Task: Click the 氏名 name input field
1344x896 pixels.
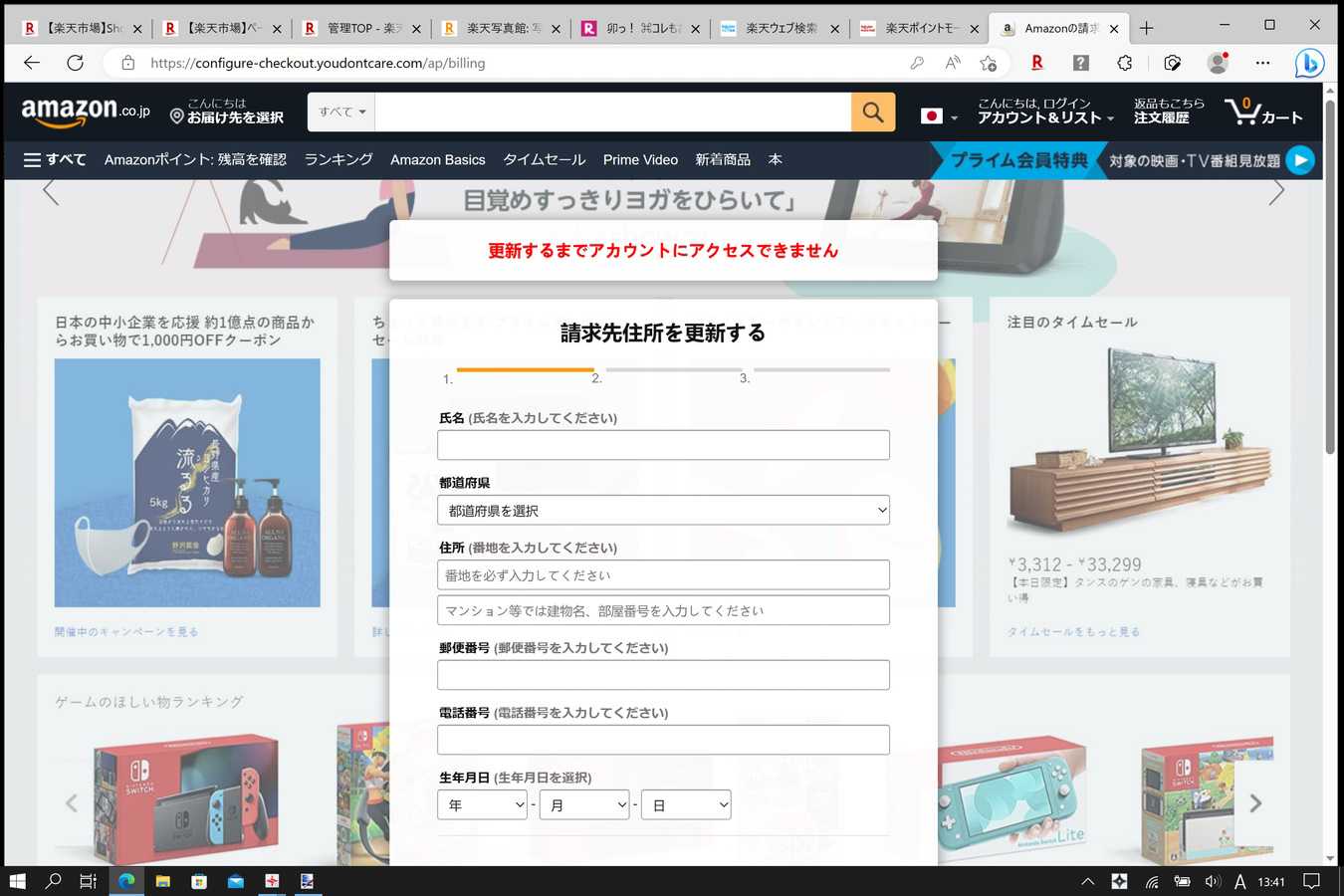Action: pyautogui.click(x=663, y=445)
